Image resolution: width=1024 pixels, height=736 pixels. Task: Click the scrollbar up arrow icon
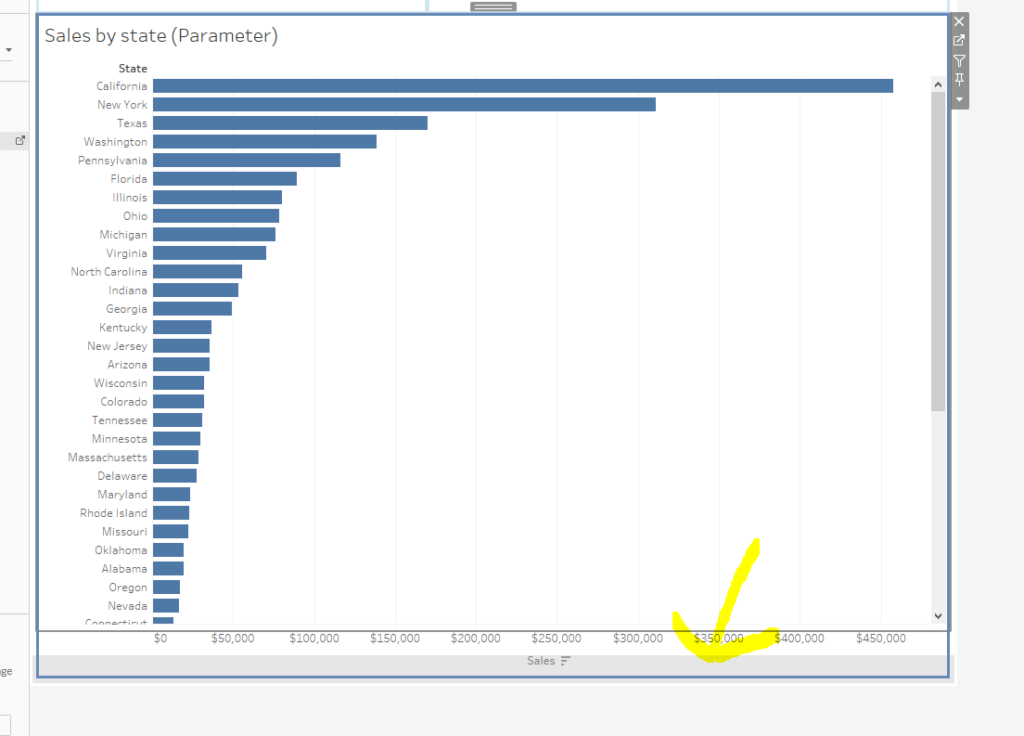point(937,85)
